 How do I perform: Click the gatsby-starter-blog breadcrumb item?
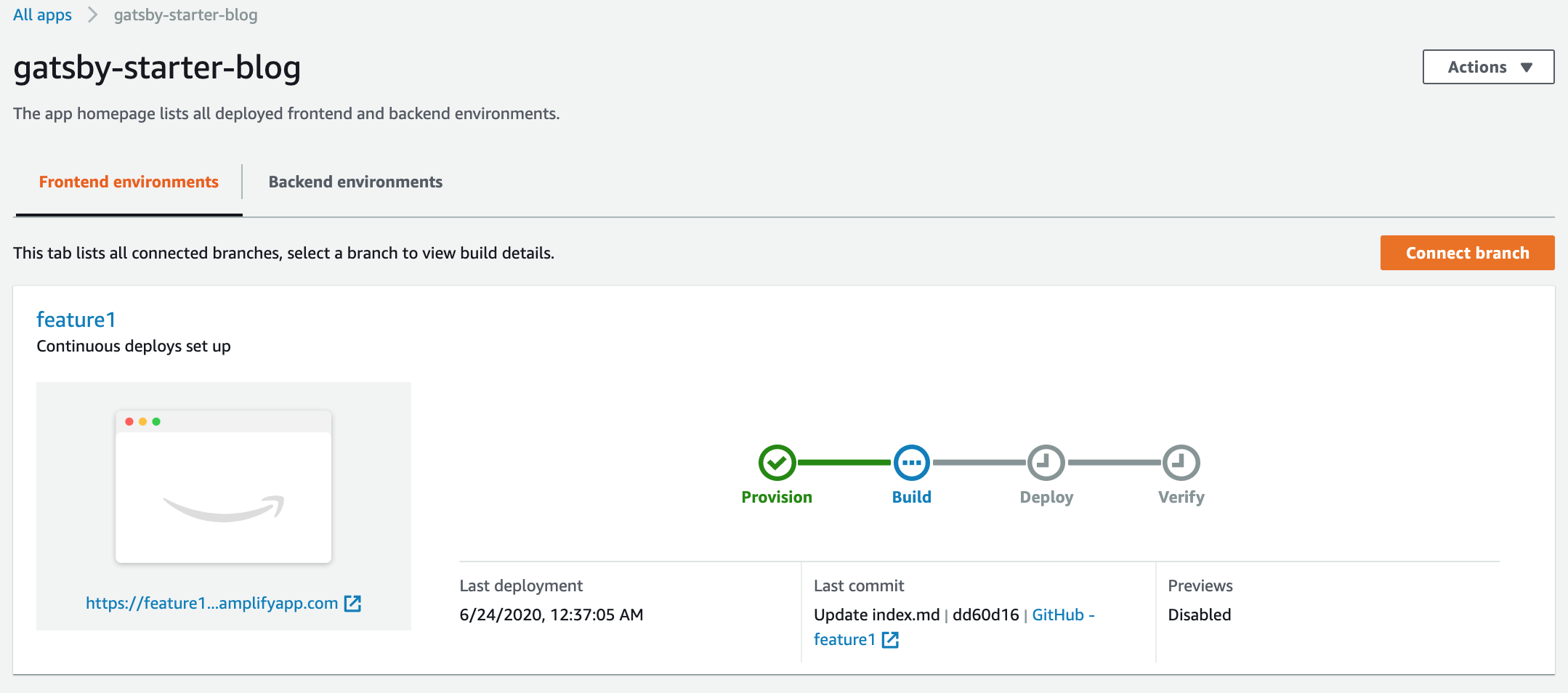click(x=185, y=15)
